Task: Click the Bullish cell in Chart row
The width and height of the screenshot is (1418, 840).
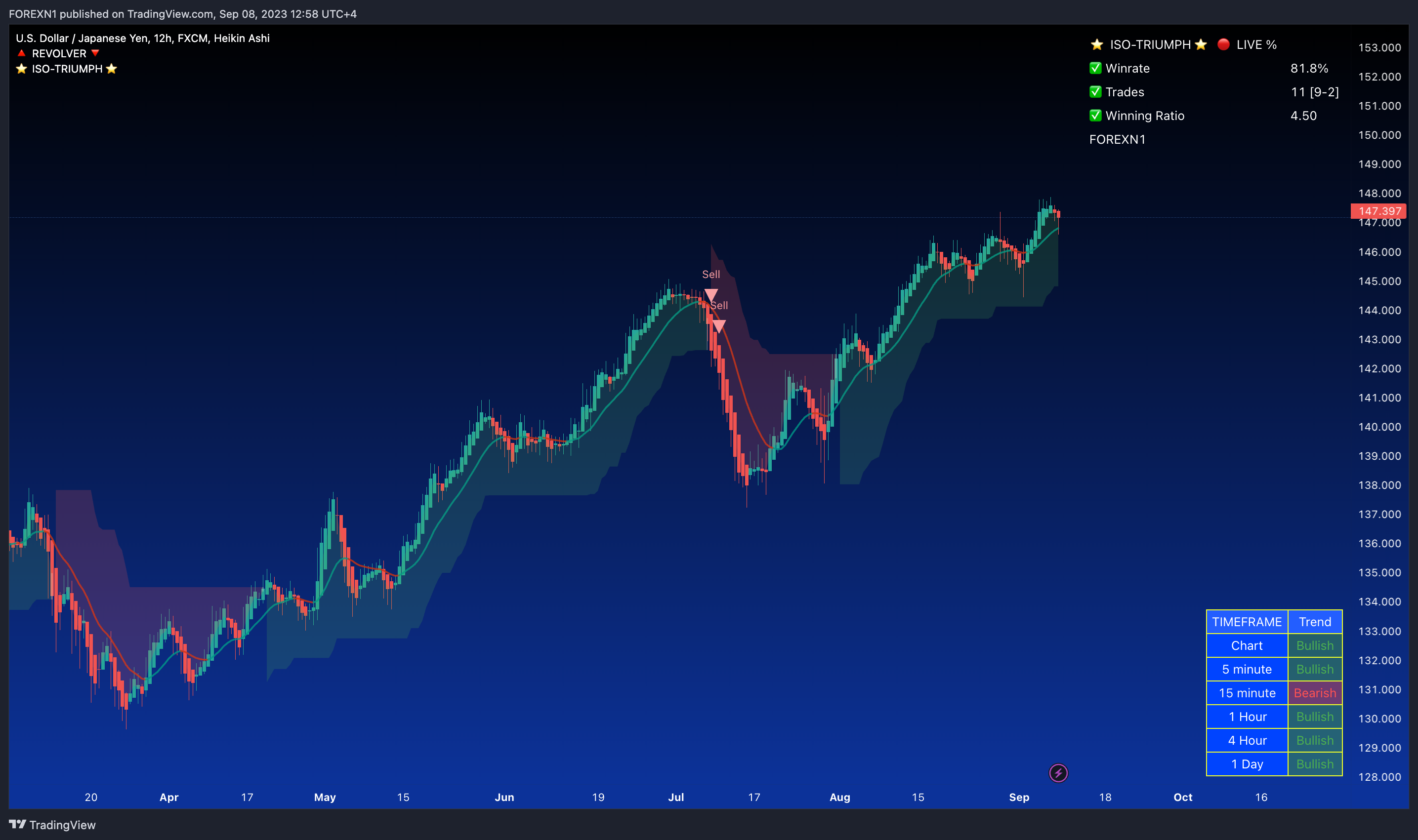Action: (1315, 645)
